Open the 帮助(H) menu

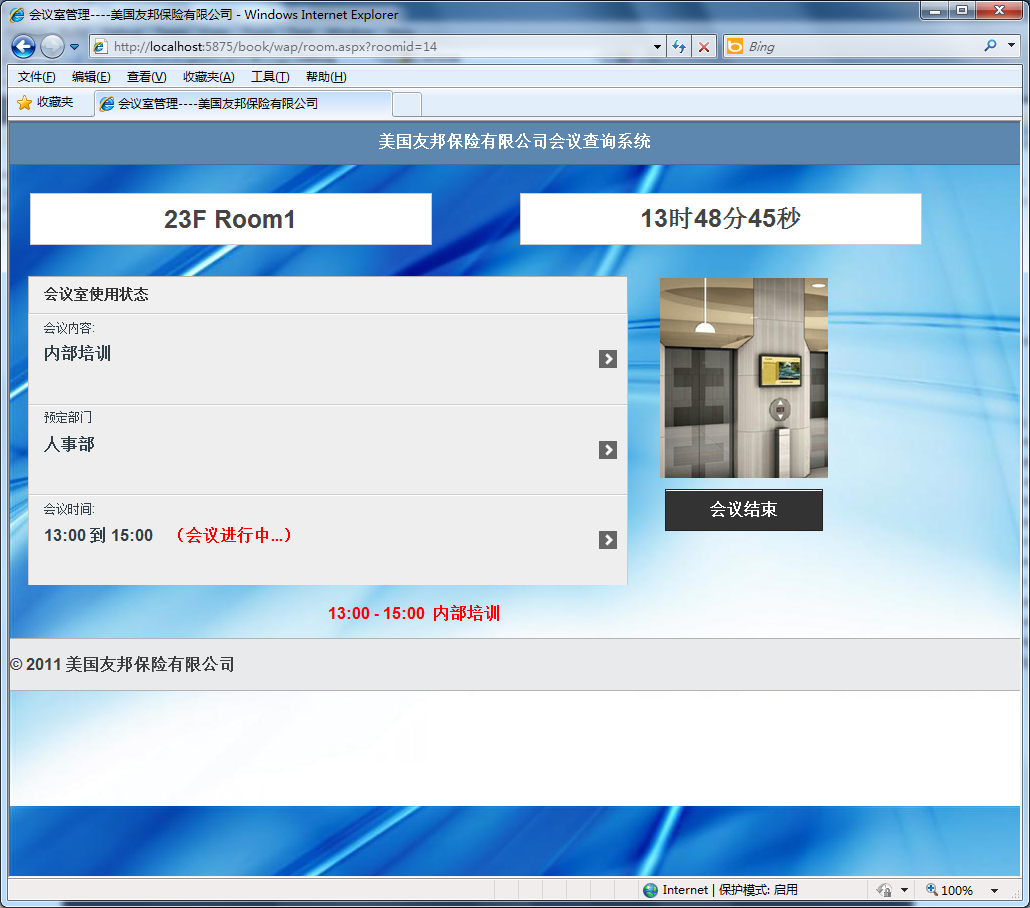(326, 77)
